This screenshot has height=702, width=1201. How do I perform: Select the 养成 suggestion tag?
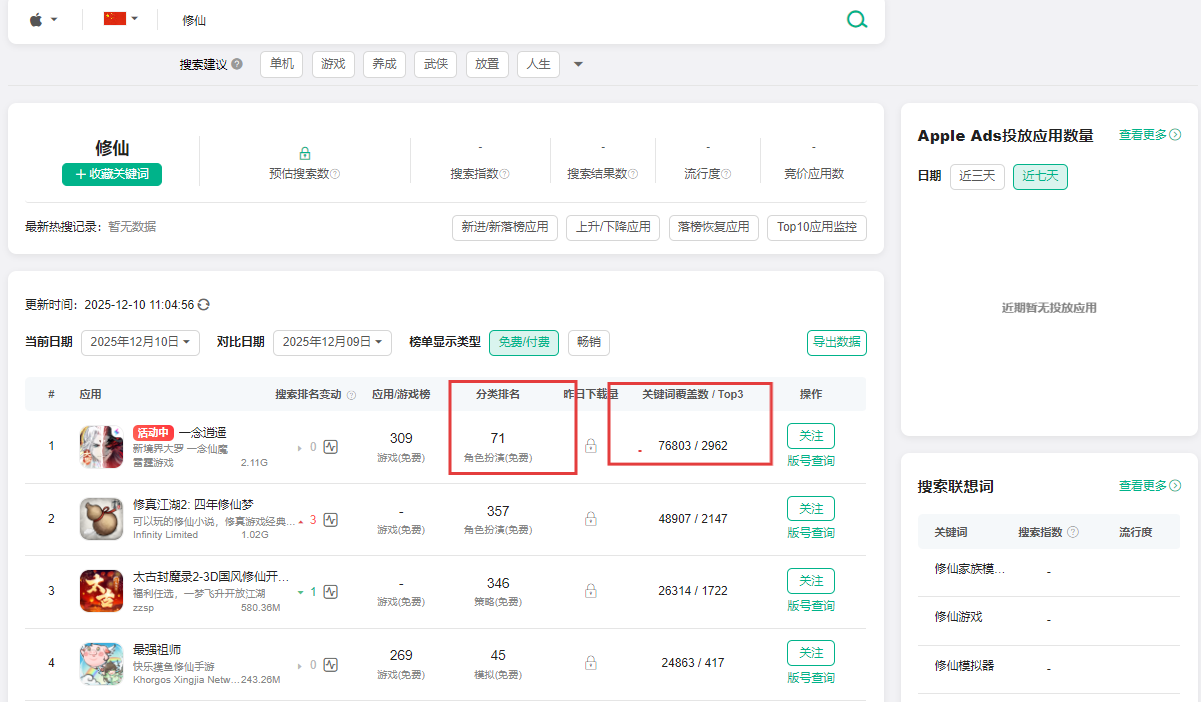click(x=384, y=63)
